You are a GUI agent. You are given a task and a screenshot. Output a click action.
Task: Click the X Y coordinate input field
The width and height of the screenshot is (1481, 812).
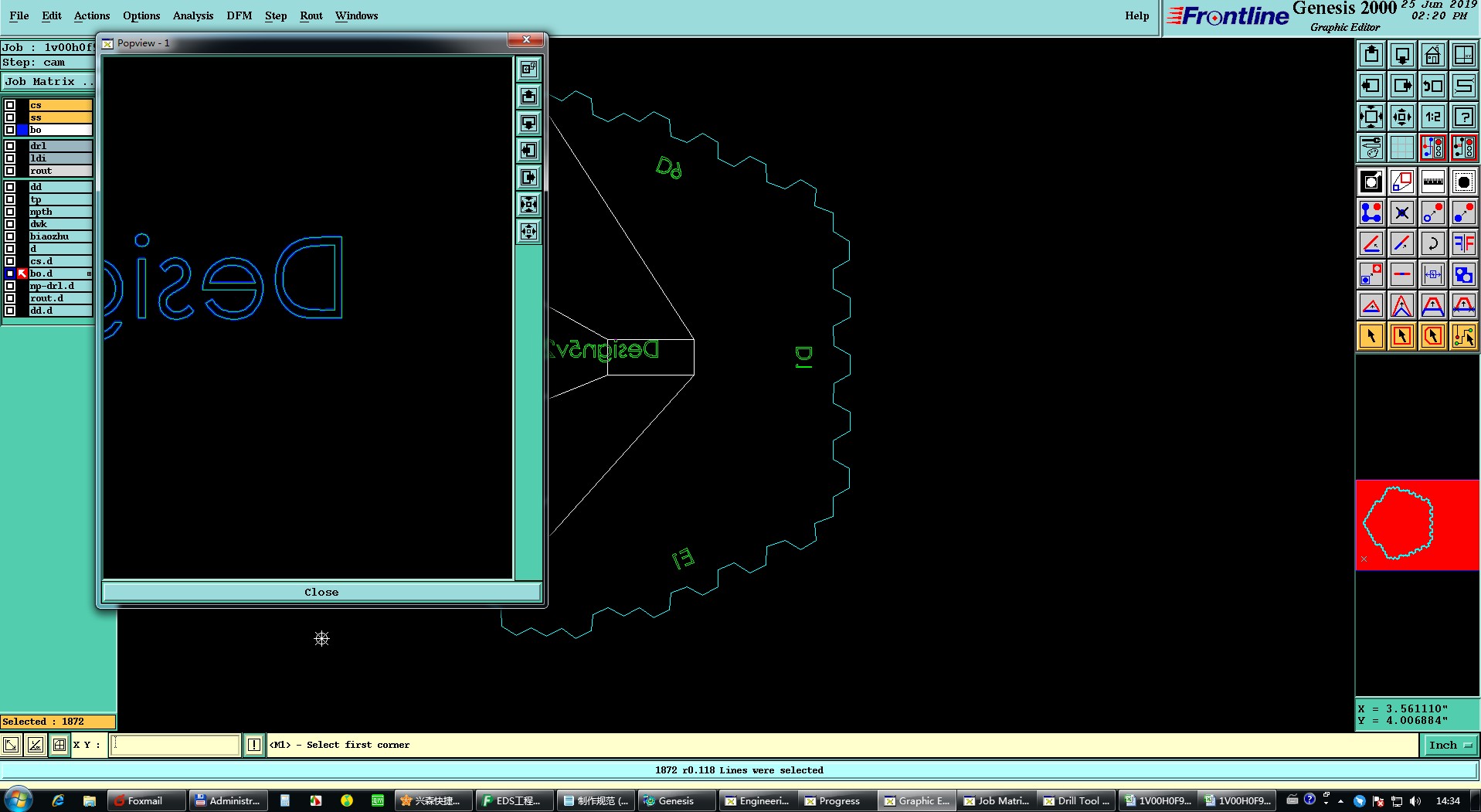tap(175, 745)
